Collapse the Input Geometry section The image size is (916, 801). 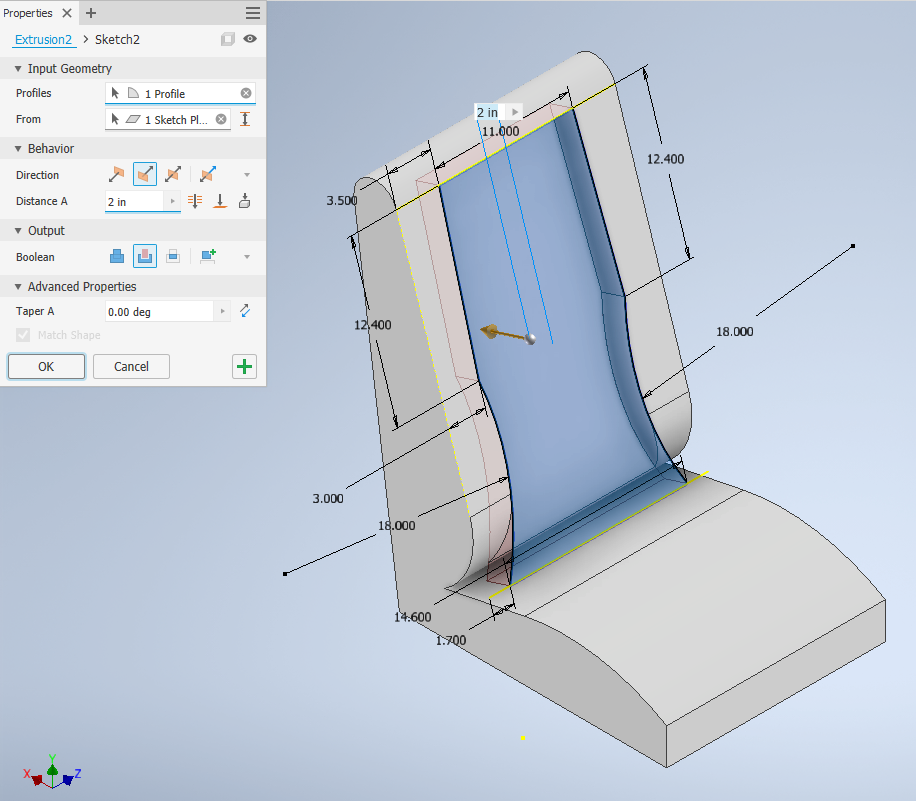[x=18, y=68]
